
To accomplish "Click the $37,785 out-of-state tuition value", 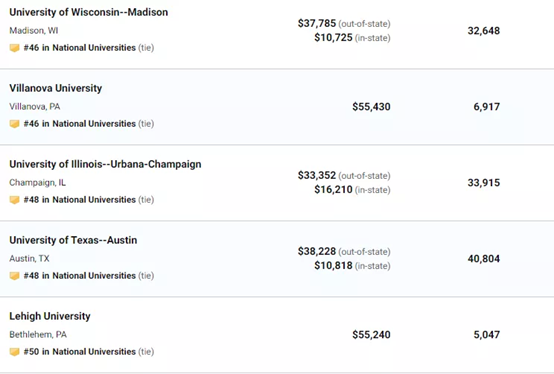I will (x=317, y=23).
